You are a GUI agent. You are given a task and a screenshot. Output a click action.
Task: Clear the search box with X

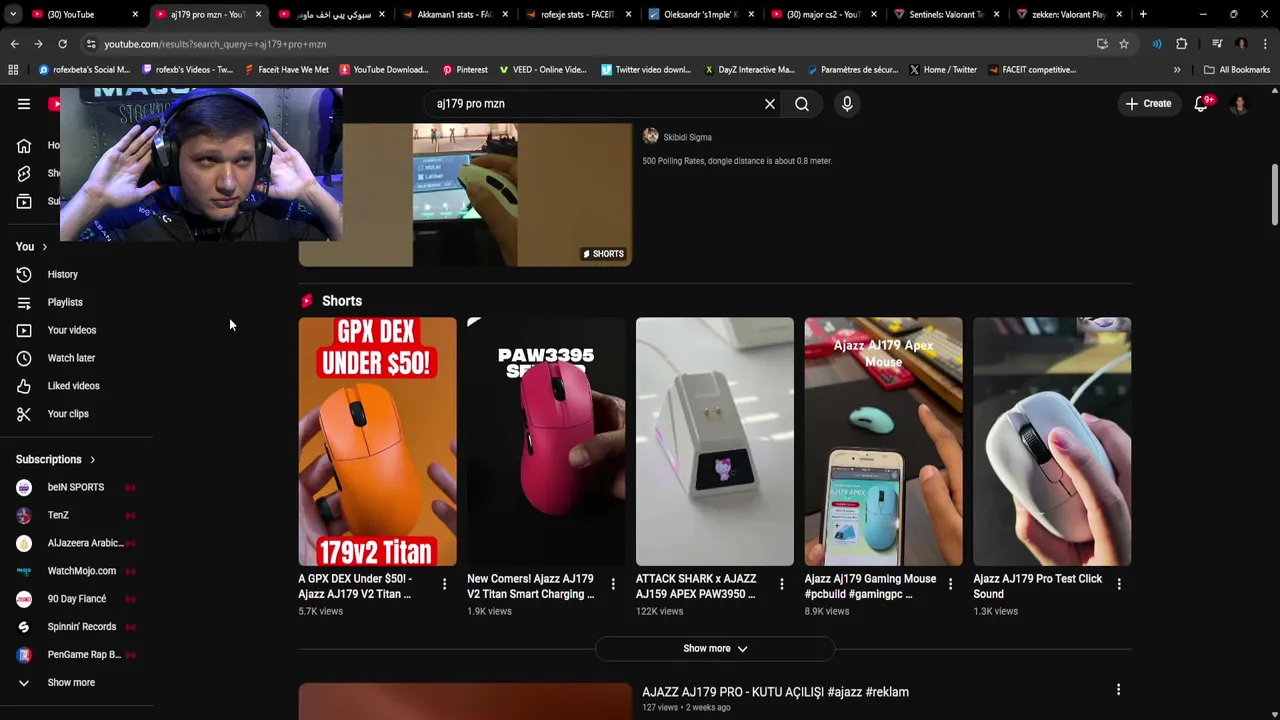[x=770, y=104]
